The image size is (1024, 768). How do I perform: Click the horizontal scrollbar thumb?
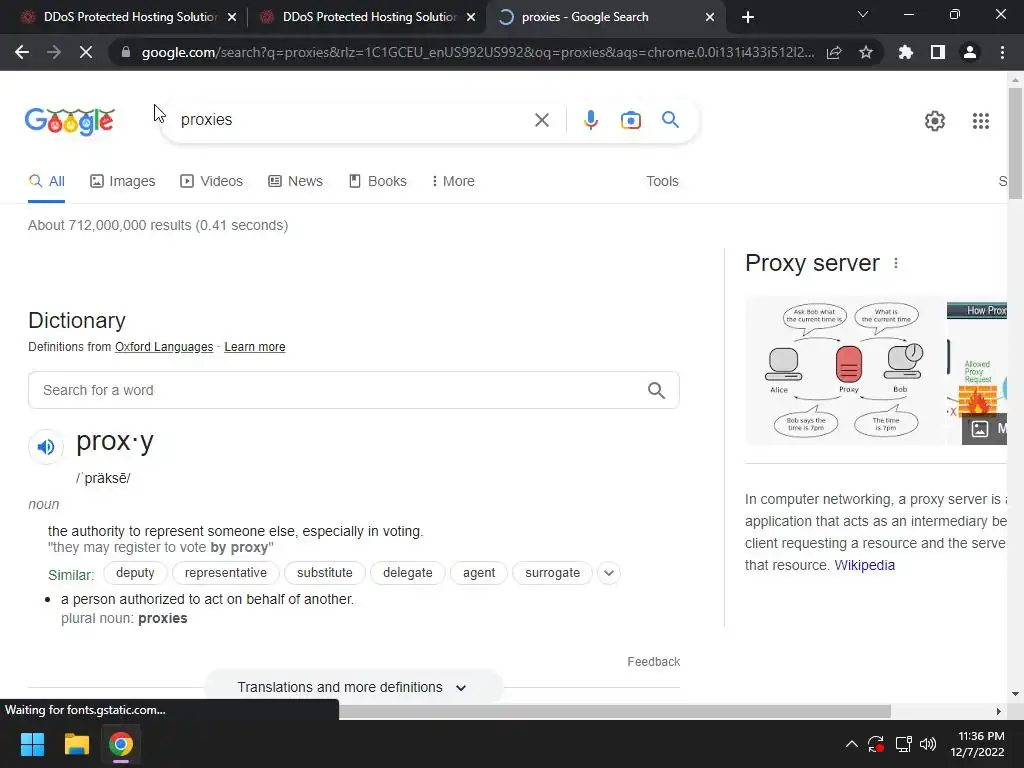[615, 711]
